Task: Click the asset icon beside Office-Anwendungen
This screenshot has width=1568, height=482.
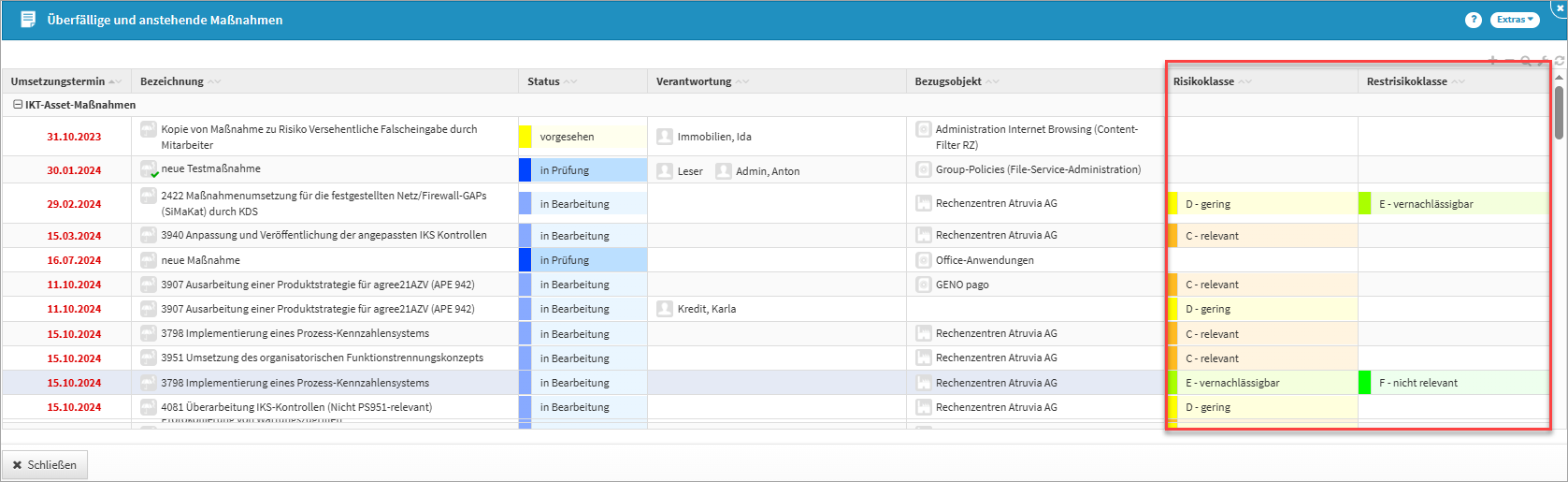Action: (924, 260)
